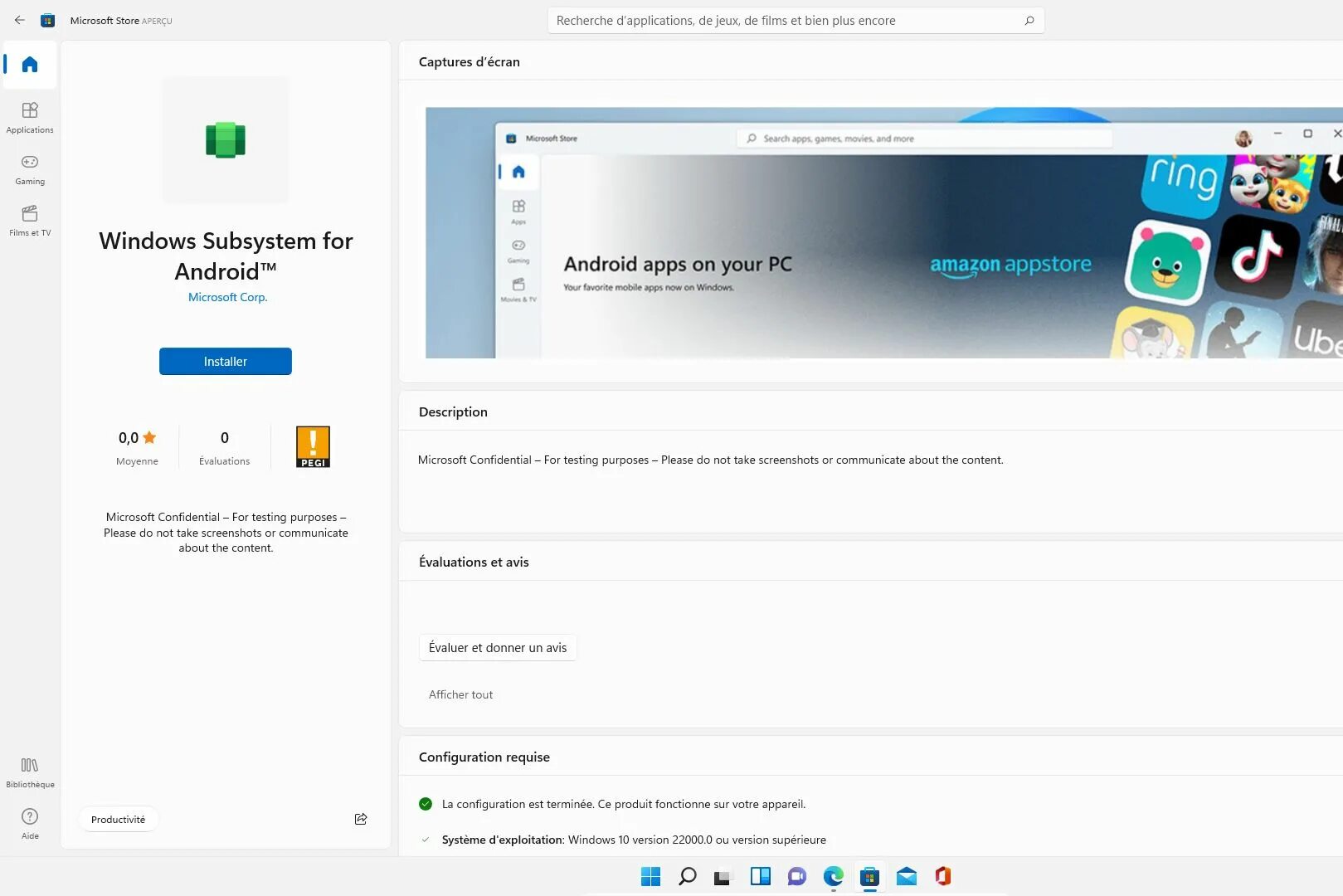Open Office from the taskbar
The width and height of the screenshot is (1343, 896).
tap(943, 876)
